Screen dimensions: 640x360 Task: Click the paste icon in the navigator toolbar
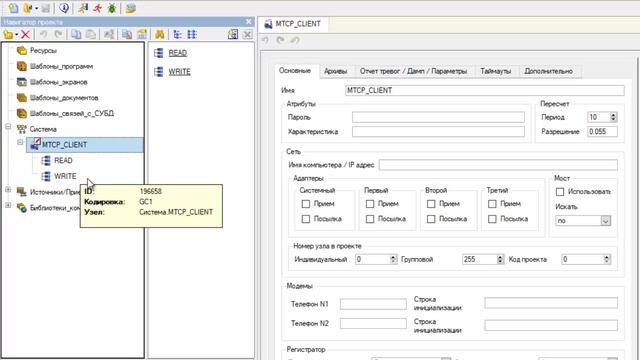click(x=91, y=35)
